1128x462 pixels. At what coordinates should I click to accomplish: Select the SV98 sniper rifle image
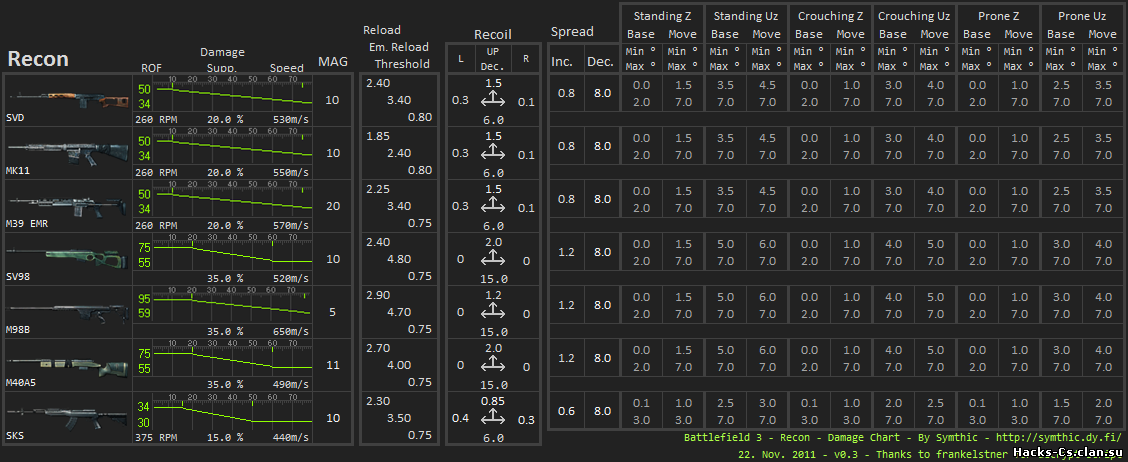point(68,257)
